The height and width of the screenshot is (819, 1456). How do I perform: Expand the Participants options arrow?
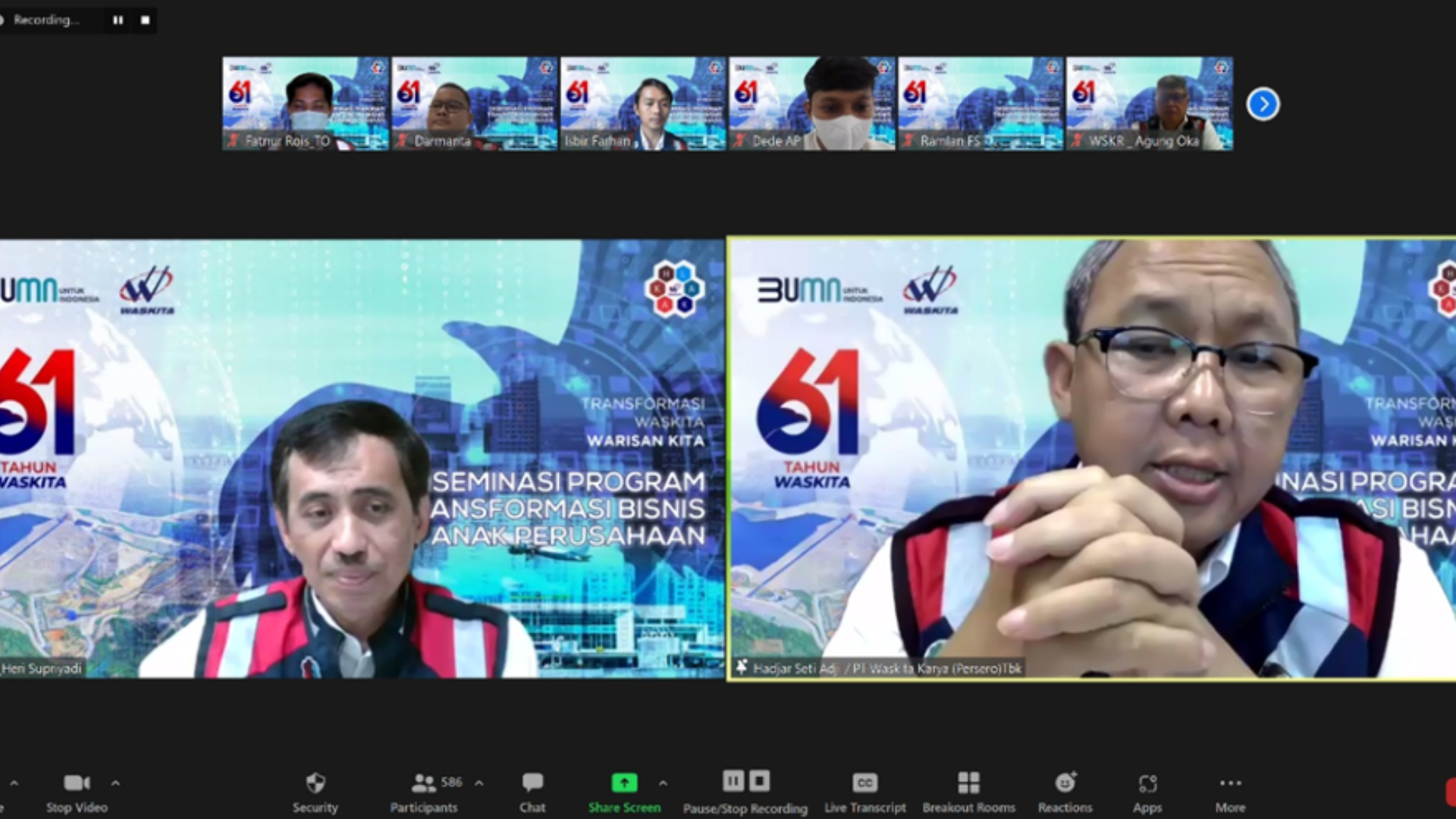pyautogui.click(x=479, y=783)
